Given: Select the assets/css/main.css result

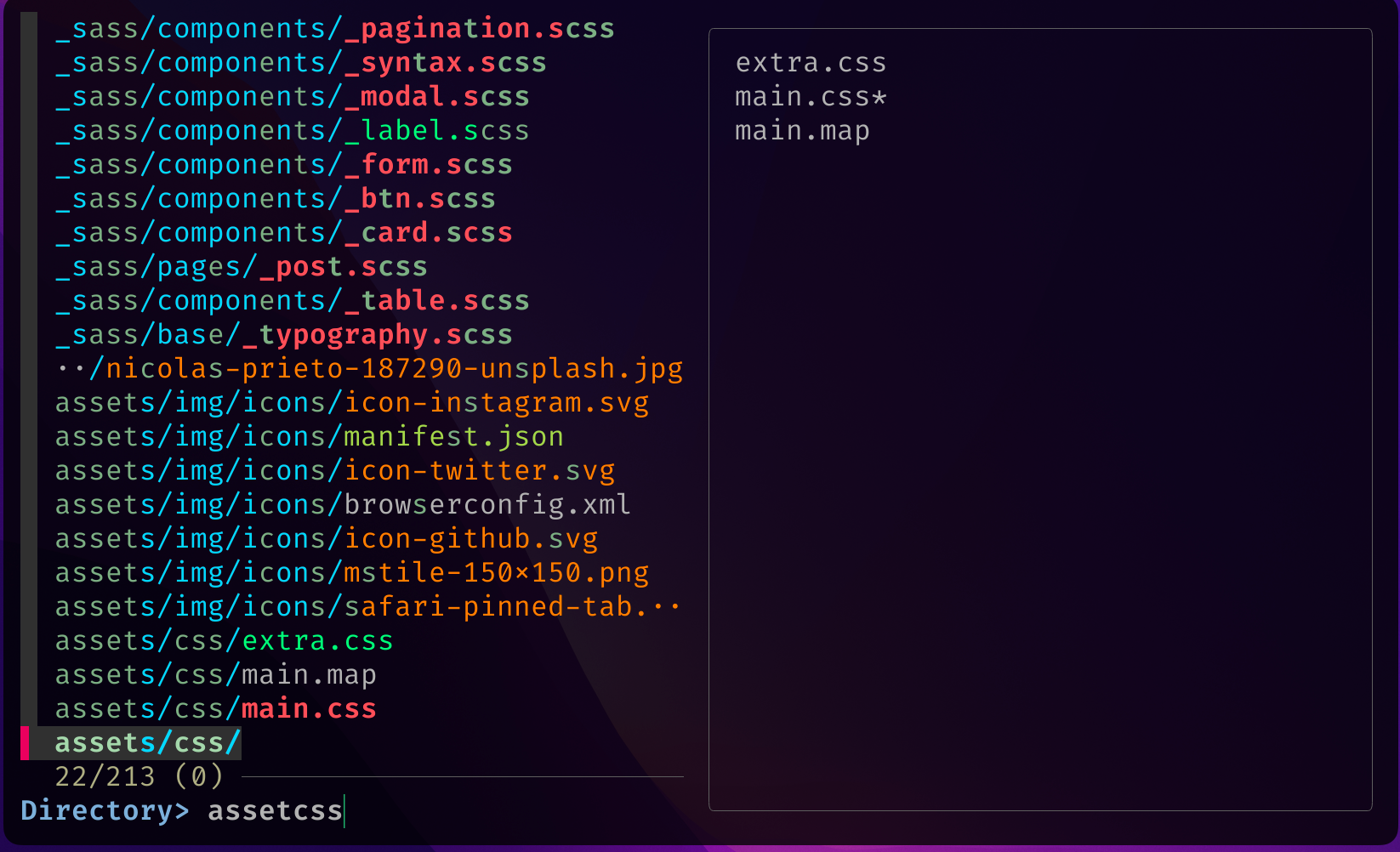Looking at the screenshot, I should click(x=215, y=709).
